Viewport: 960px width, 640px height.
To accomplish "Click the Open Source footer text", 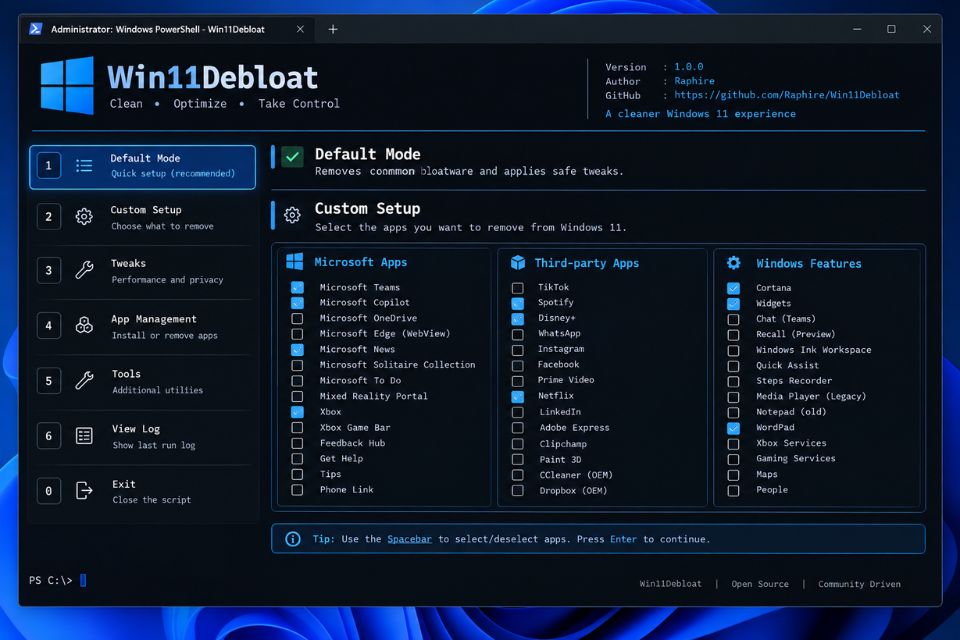I will 760,584.
